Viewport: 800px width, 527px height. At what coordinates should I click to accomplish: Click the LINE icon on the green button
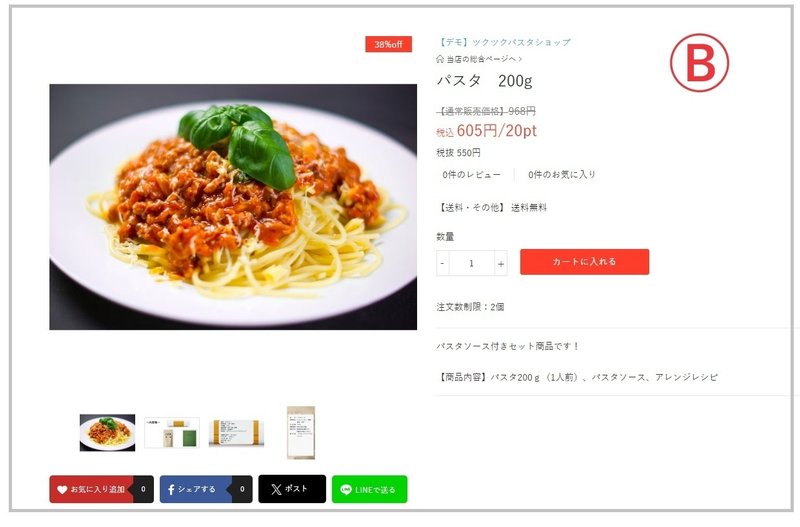[346, 490]
